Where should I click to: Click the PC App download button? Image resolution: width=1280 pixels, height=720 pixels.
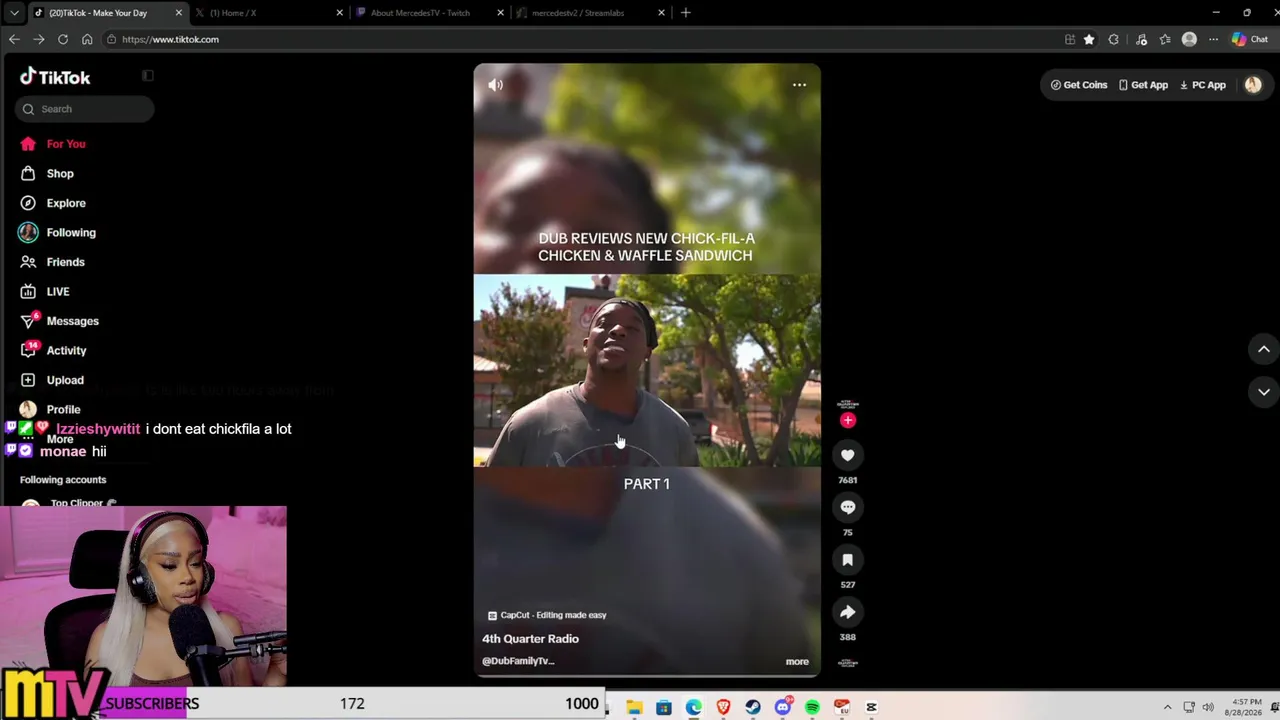[x=1202, y=85]
